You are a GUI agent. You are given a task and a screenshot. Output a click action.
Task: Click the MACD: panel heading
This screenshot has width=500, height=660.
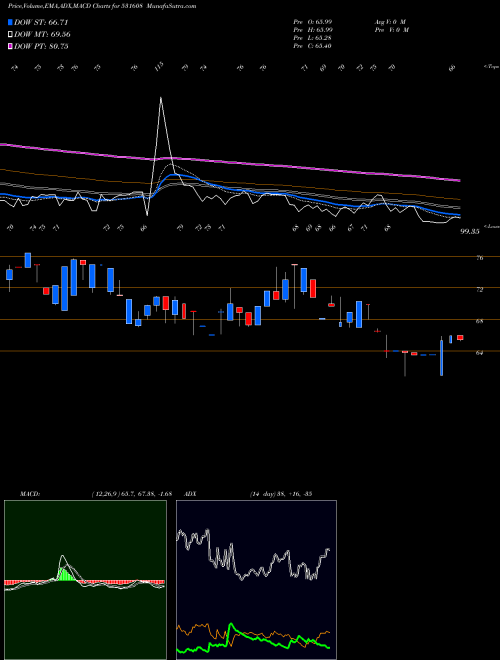click(29, 494)
